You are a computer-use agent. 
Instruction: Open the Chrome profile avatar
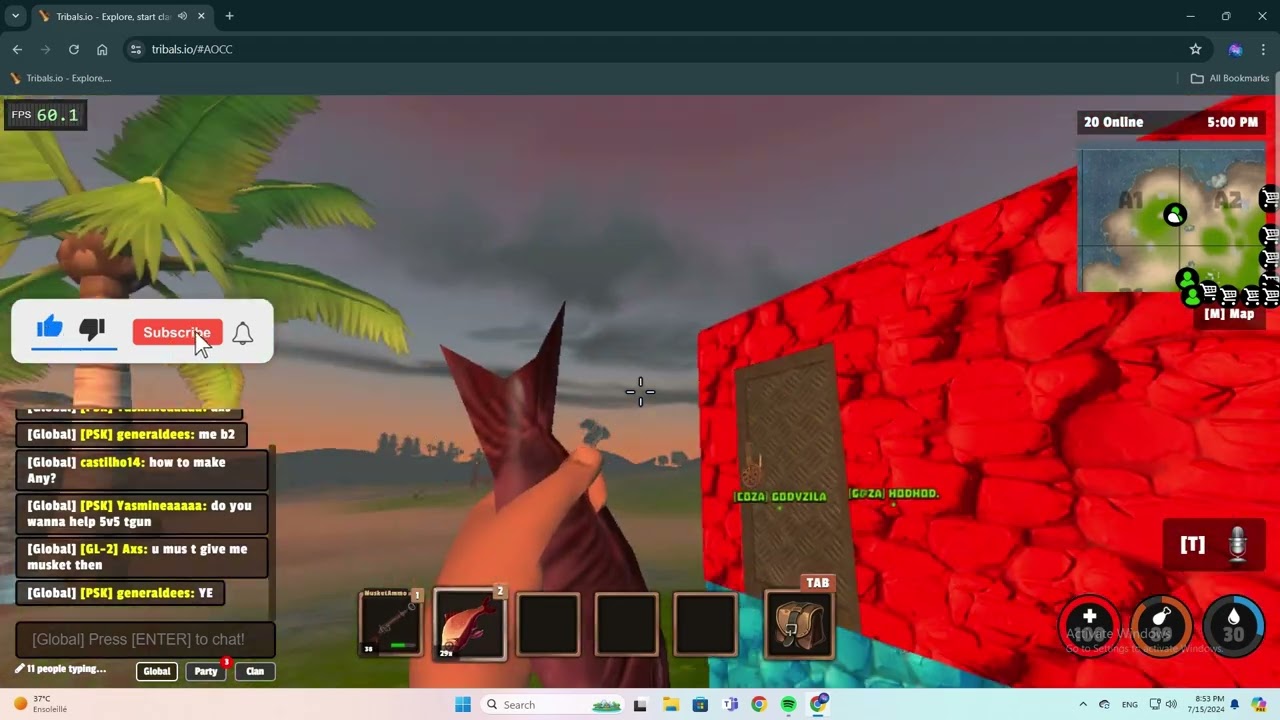click(x=1235, y=49)
